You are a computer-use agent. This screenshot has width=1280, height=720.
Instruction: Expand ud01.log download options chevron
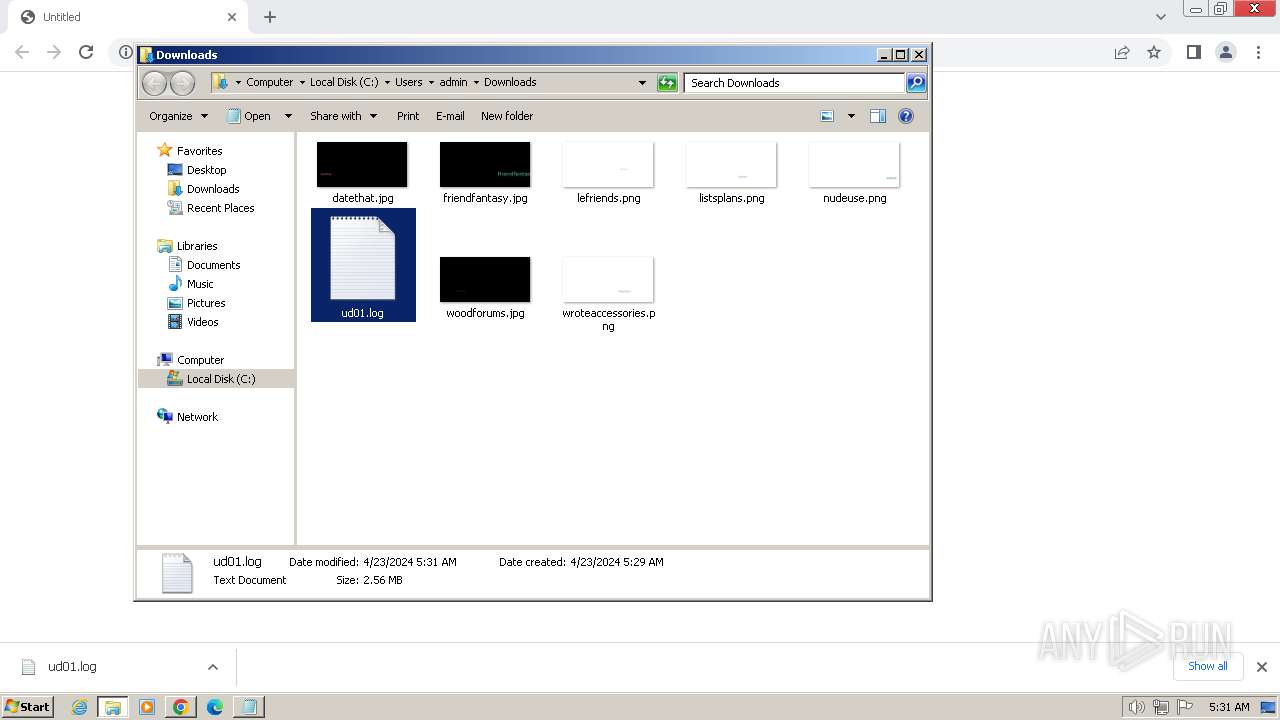pyautogui.click(x=213, y=667)
